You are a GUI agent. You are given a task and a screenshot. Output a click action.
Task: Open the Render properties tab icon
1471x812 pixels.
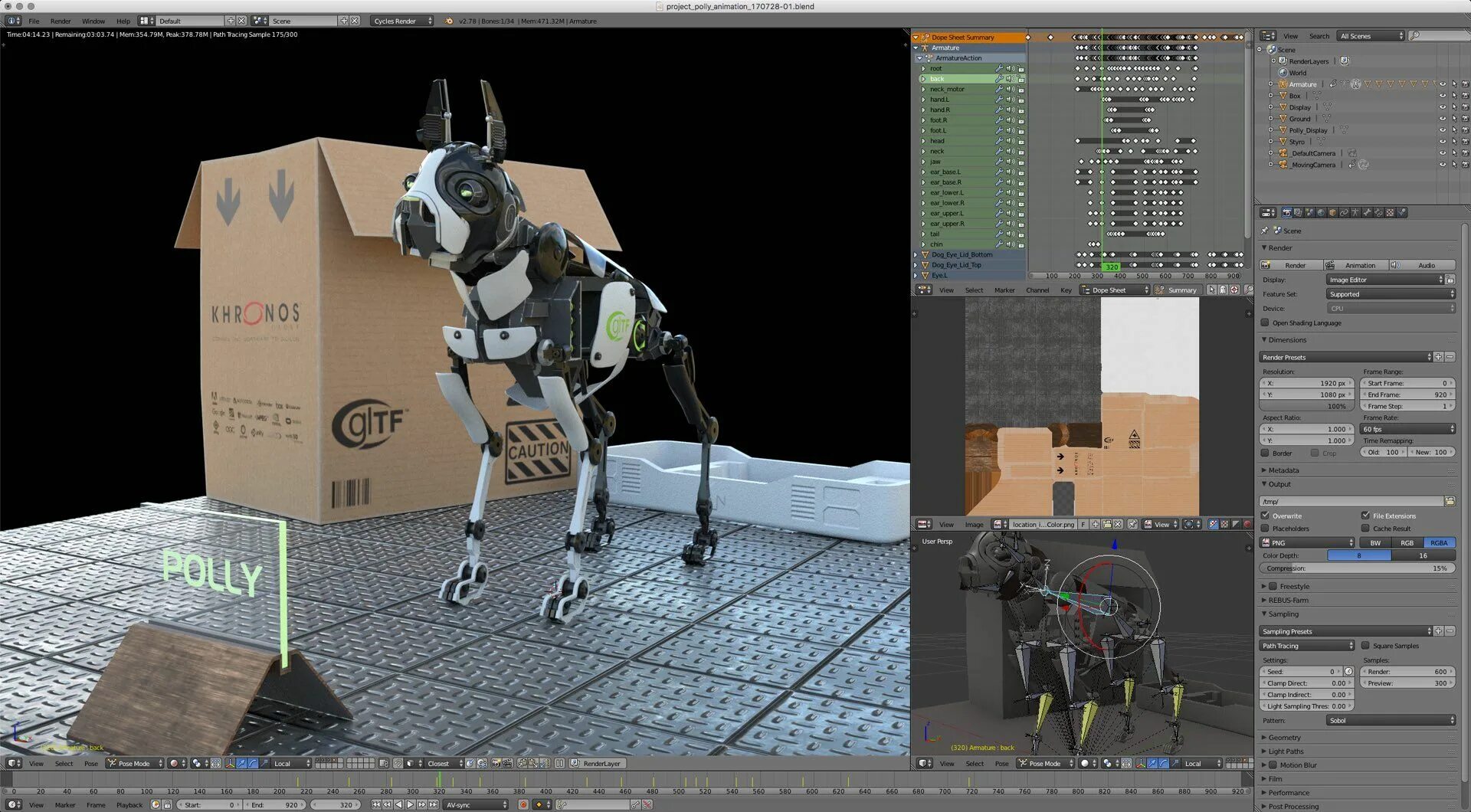[x=1286, y=213]
